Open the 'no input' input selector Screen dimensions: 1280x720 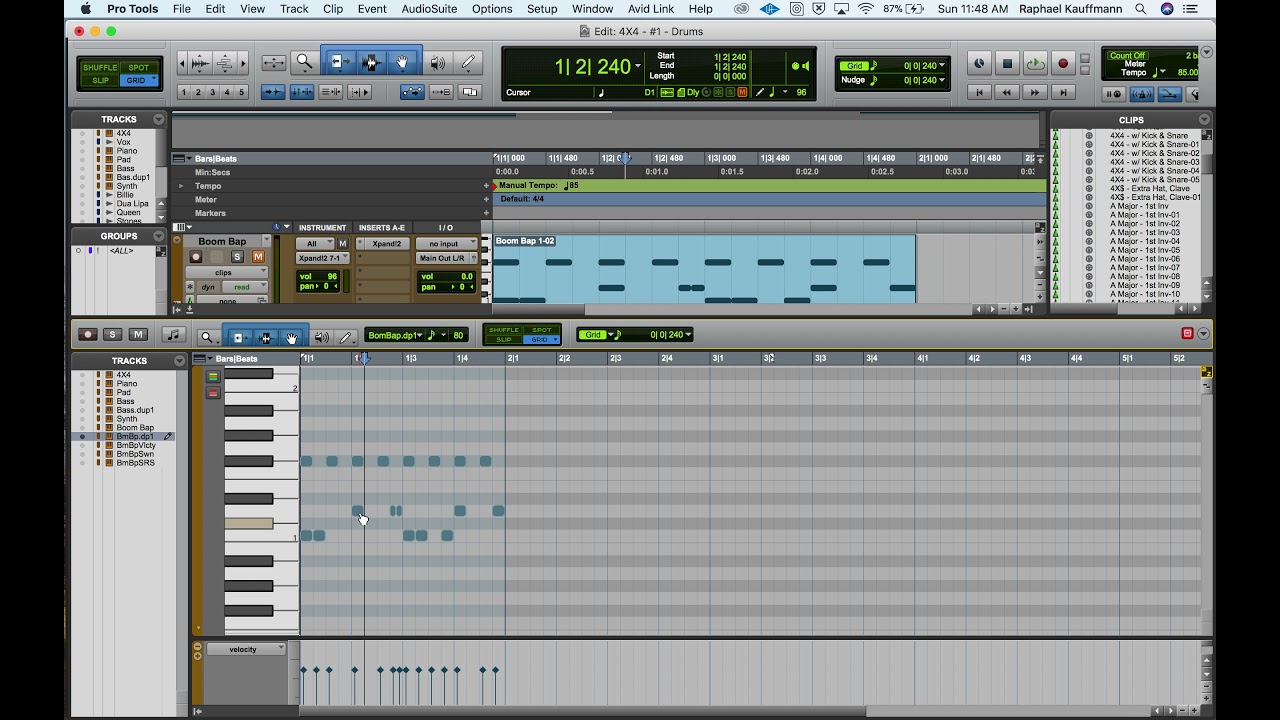click(447, 243)
